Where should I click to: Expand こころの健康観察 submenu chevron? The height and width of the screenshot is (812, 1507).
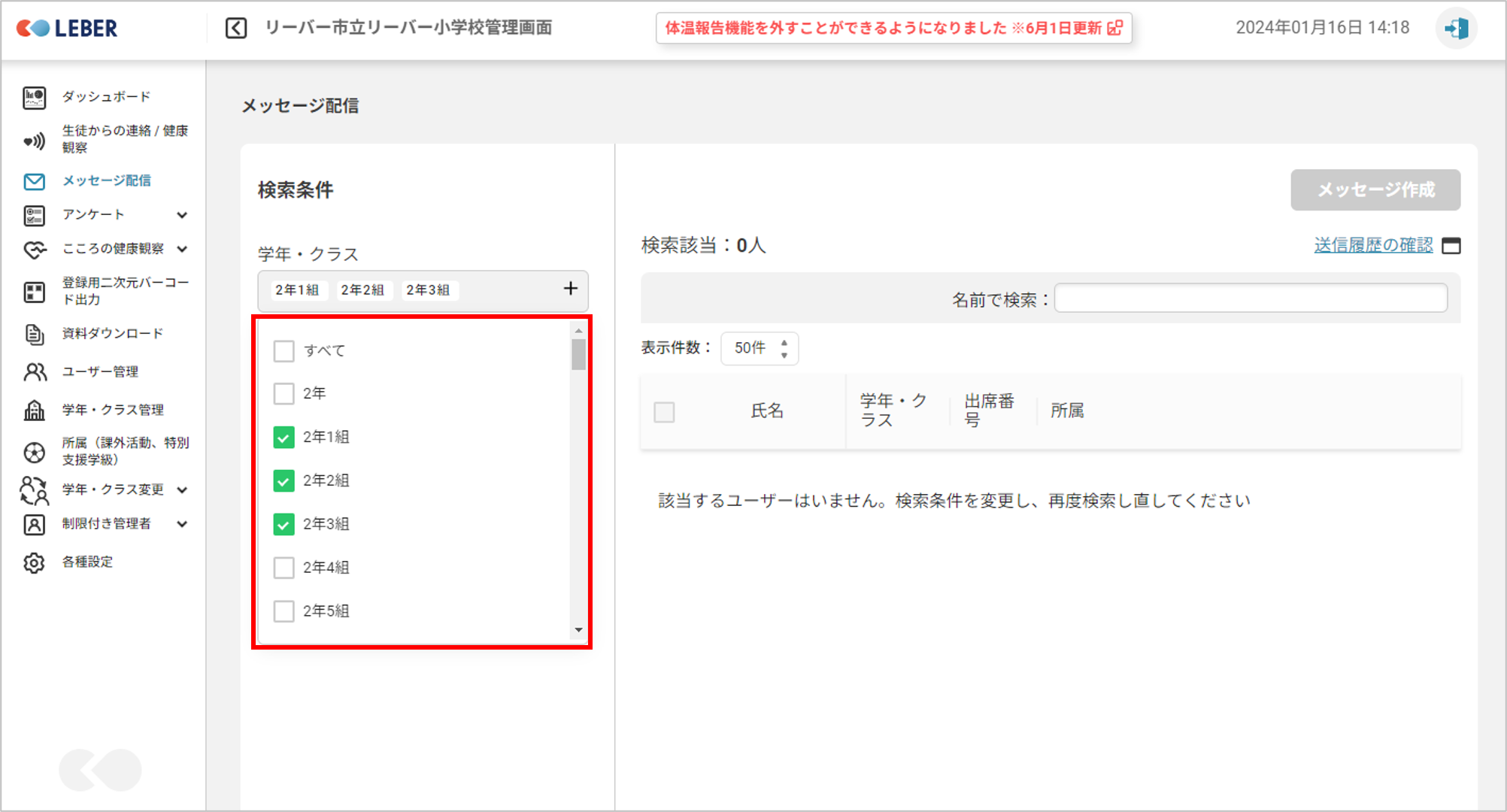(x=182, y=249)
